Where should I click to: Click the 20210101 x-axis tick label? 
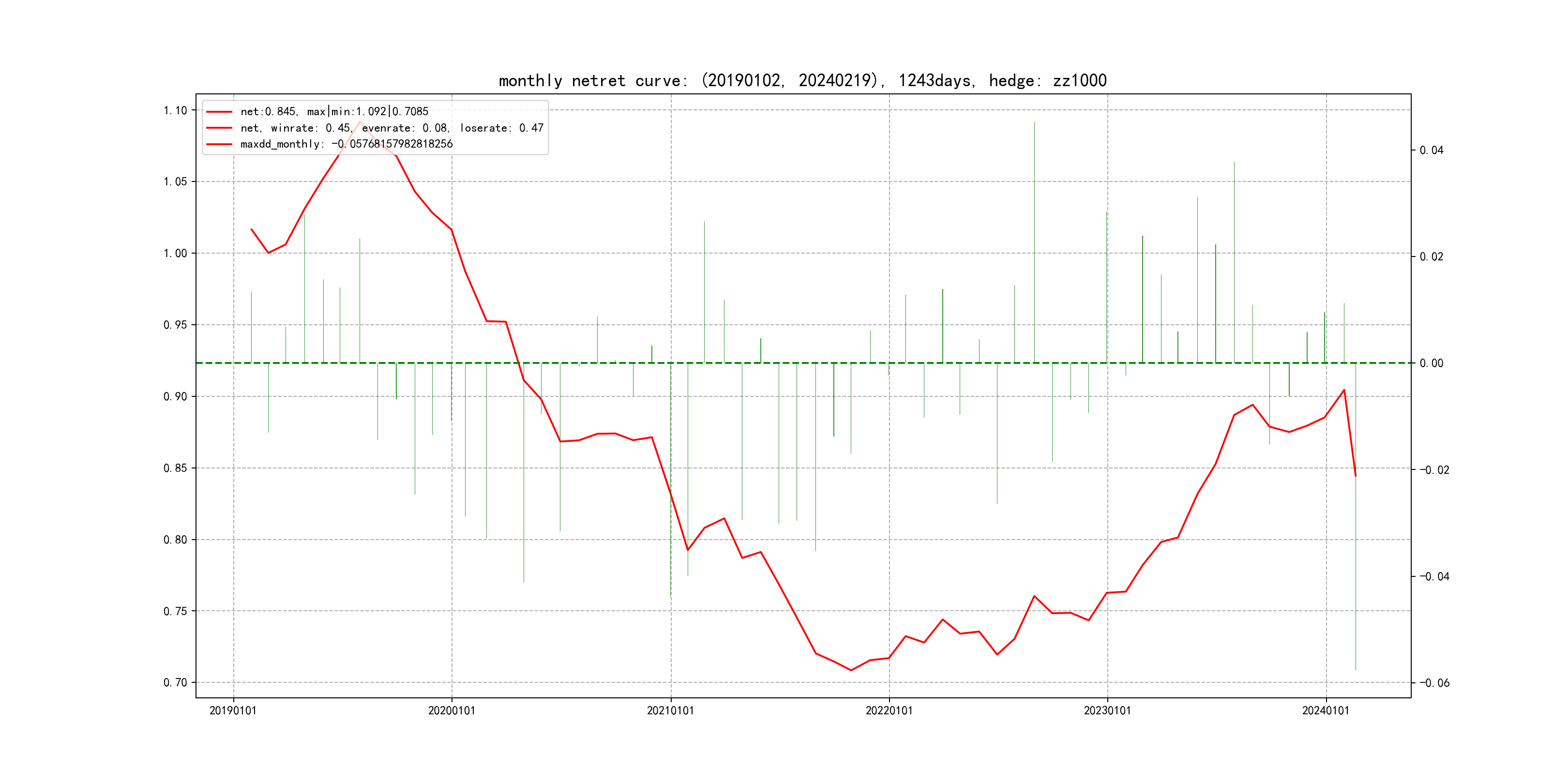click(x=670, y=710)
